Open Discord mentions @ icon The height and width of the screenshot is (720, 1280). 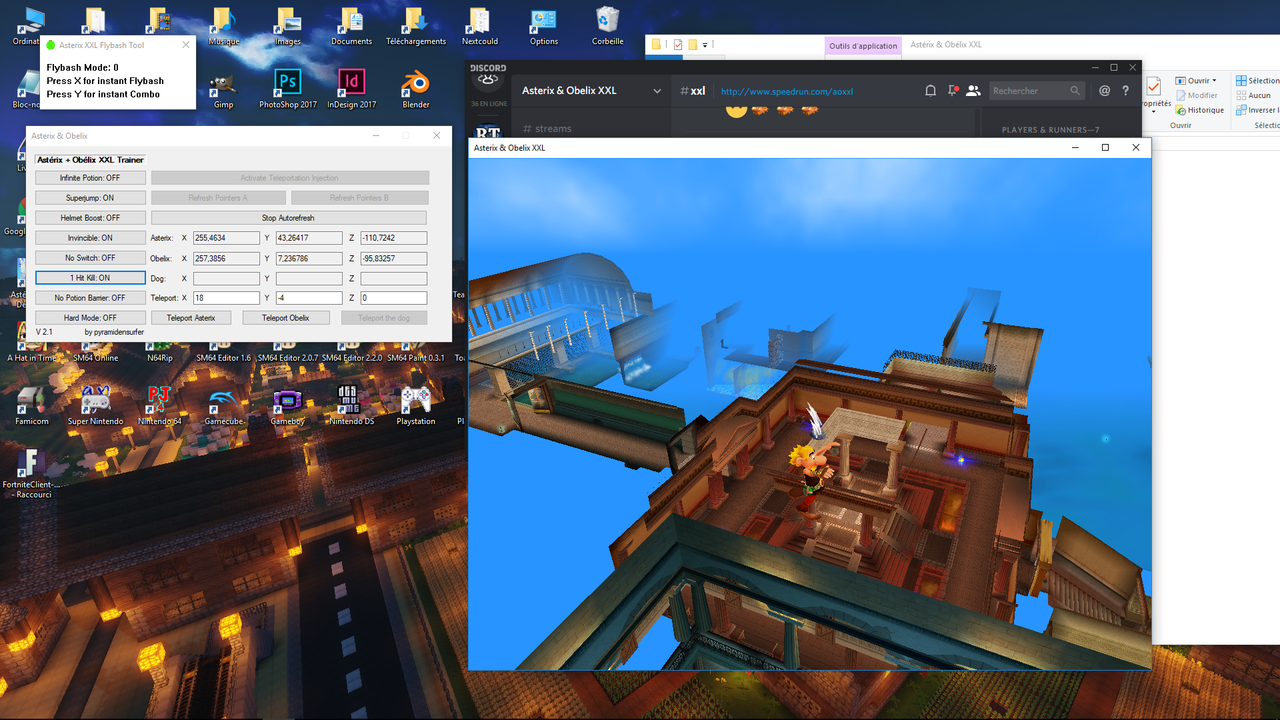click(1104, 90)
